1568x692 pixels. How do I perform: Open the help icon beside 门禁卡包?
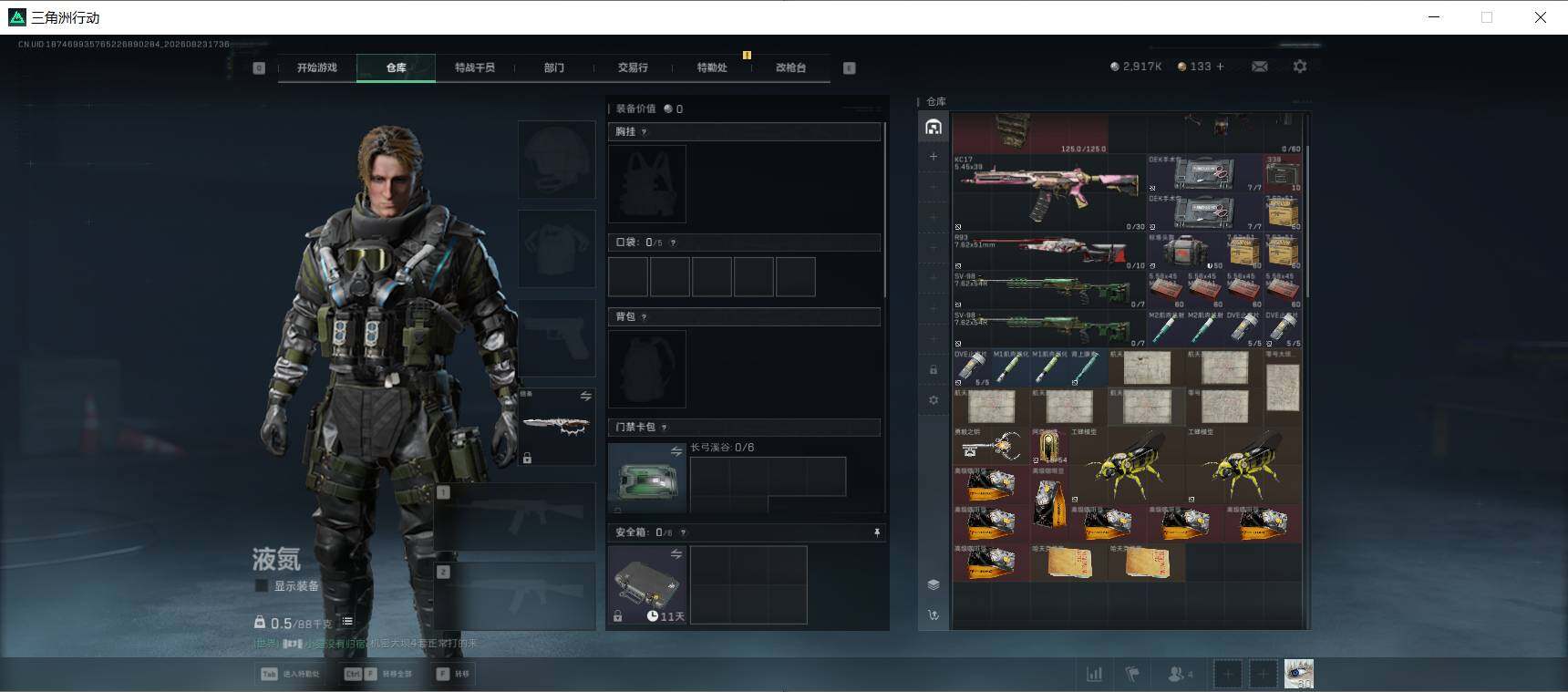tap(664, 427)
